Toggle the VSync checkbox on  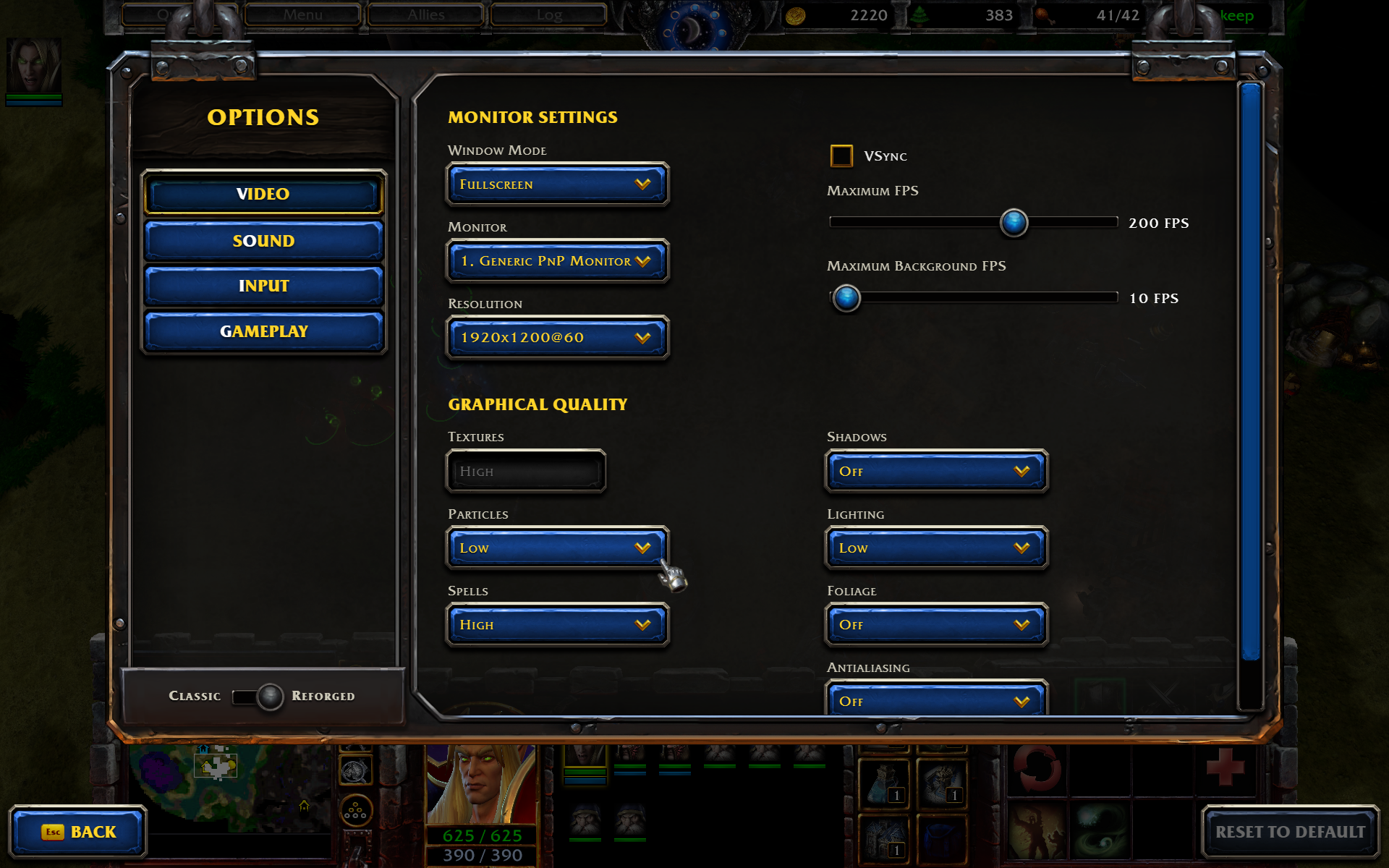[839, 155]
